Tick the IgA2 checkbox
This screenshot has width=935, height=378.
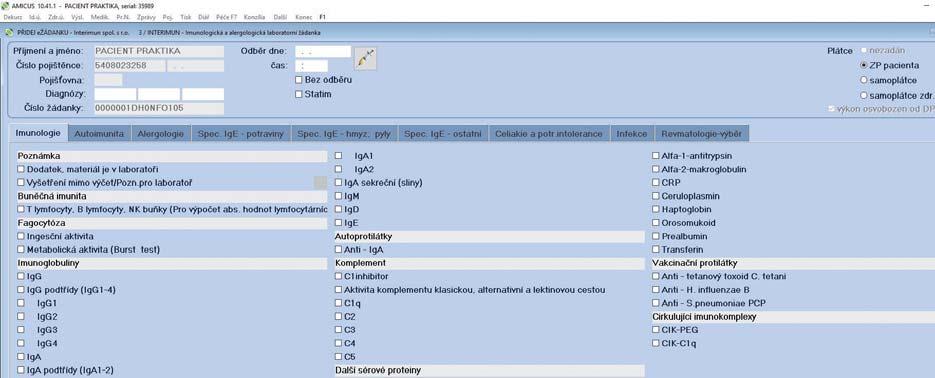[x=339, y=169]
